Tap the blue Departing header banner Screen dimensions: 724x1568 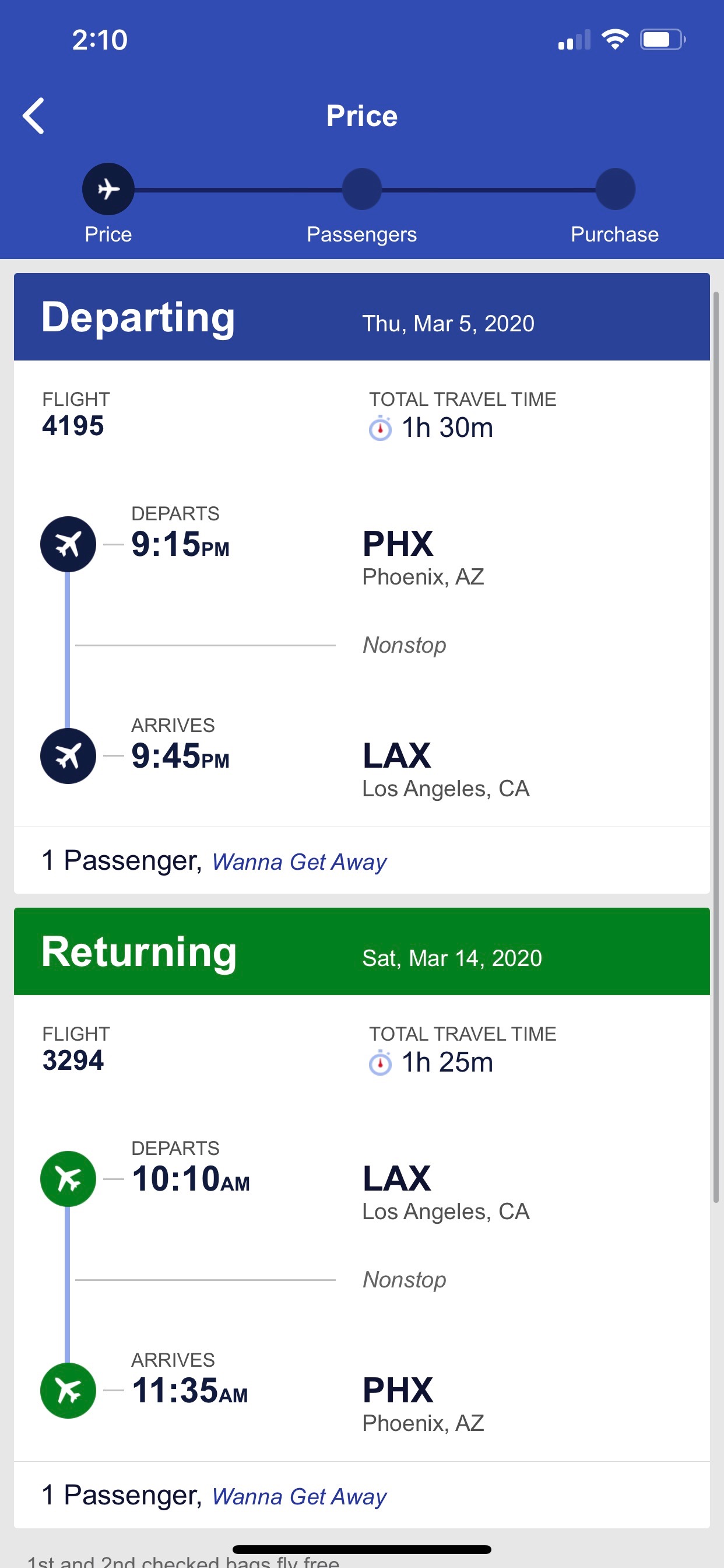362,317
